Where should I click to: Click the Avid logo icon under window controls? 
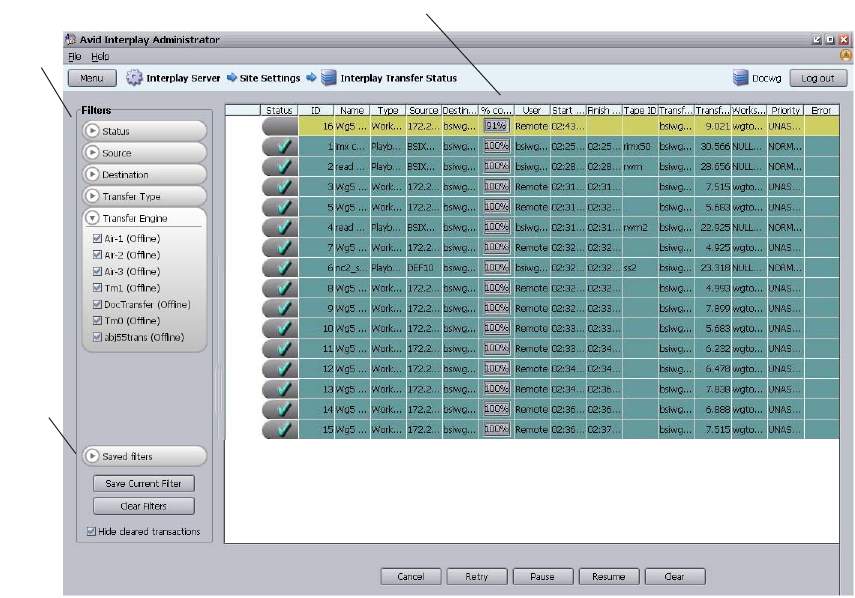pos(846,55)
